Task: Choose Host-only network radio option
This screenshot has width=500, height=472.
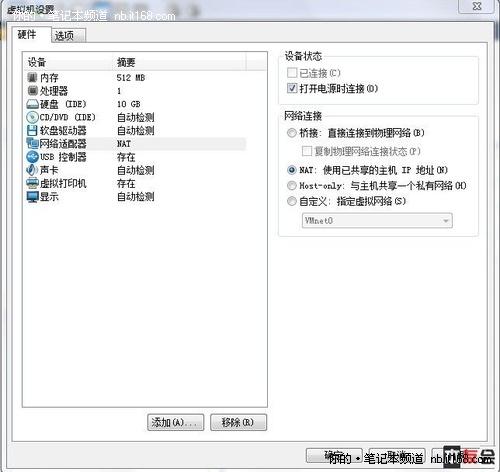Action: click(x=292, y=185)
